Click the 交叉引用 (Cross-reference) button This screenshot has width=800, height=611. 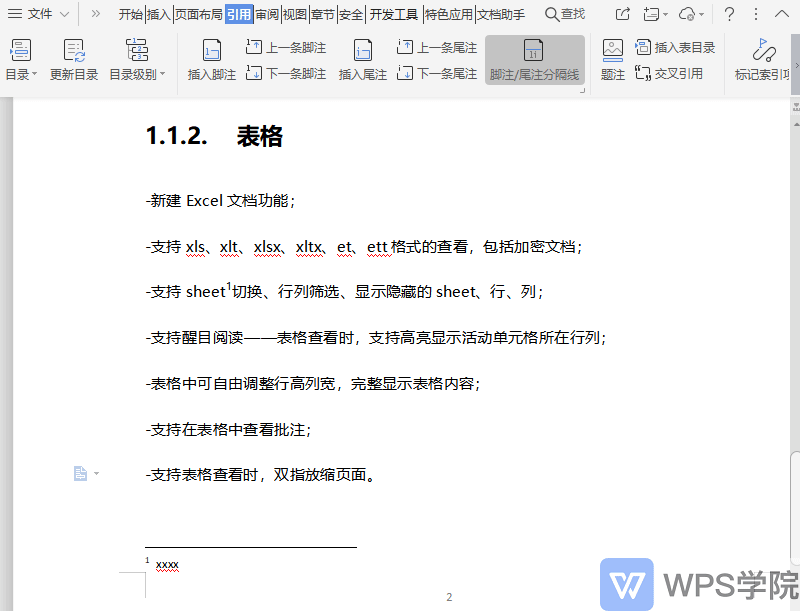pos(669,74)
